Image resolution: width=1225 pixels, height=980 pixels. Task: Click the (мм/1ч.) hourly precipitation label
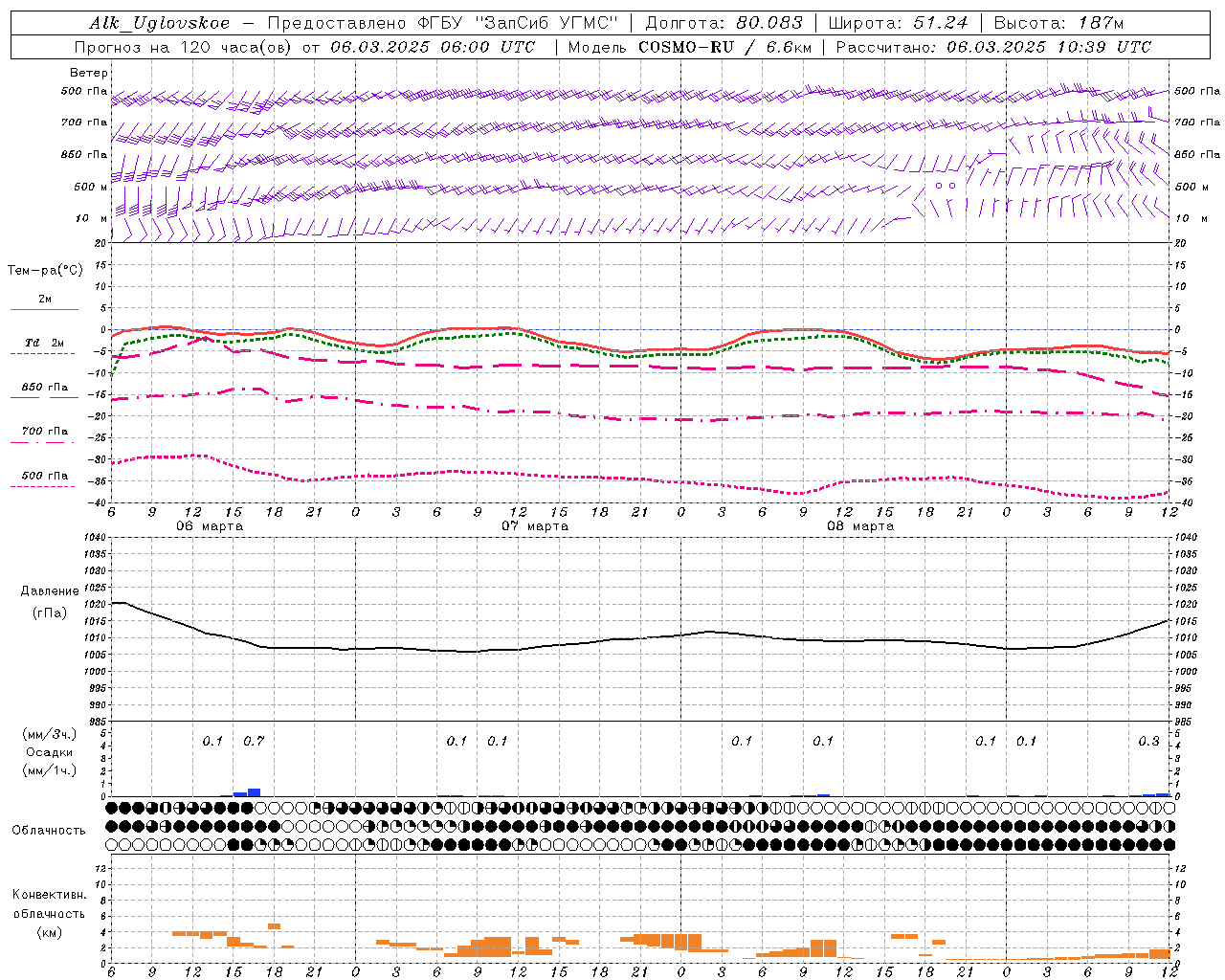50,770
